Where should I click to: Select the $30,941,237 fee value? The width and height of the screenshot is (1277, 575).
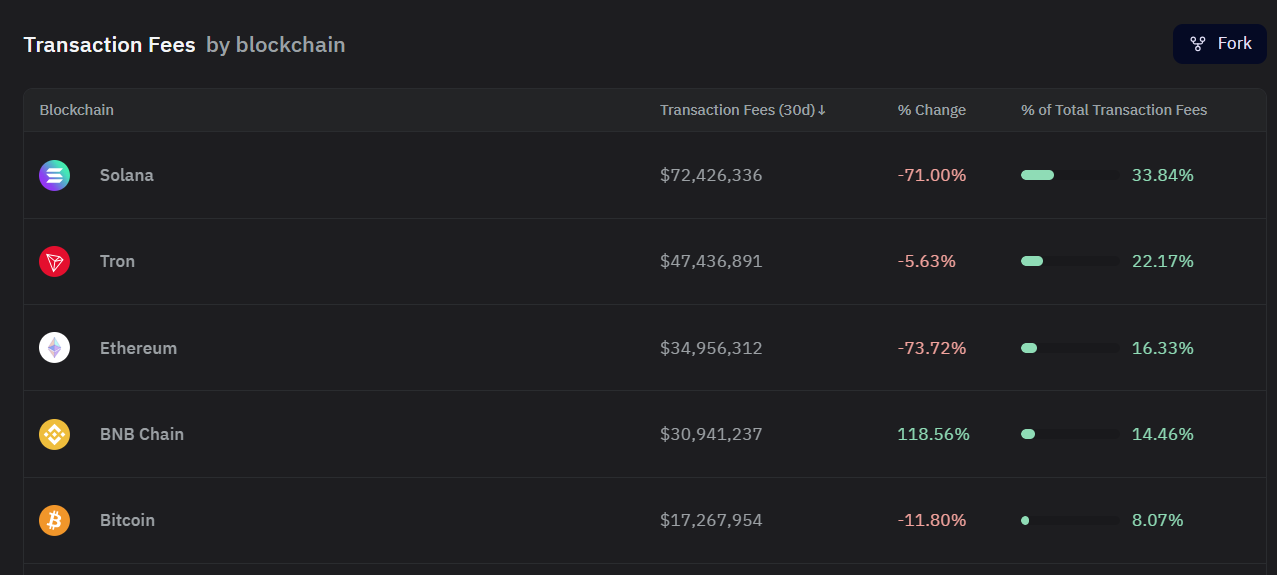[x=711, y=434]
